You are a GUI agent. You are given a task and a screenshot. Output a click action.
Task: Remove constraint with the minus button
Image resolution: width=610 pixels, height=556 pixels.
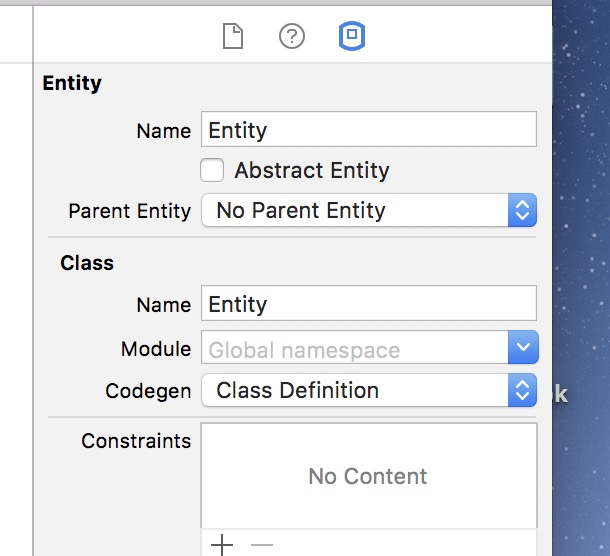[x=262, y=545]
